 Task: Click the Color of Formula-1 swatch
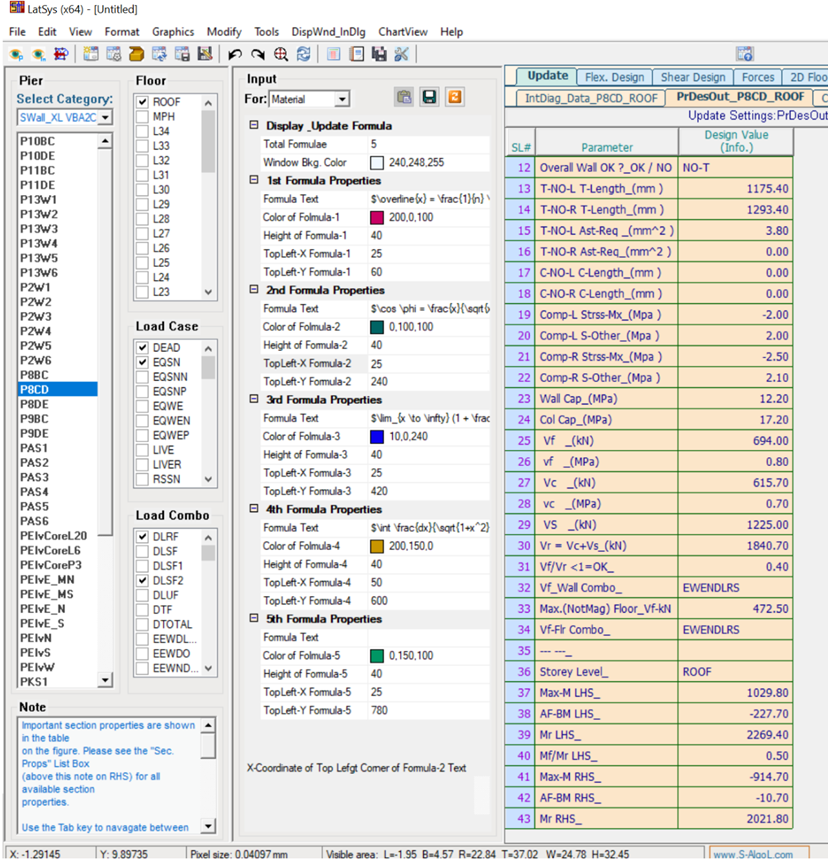(x=377, y=217)
